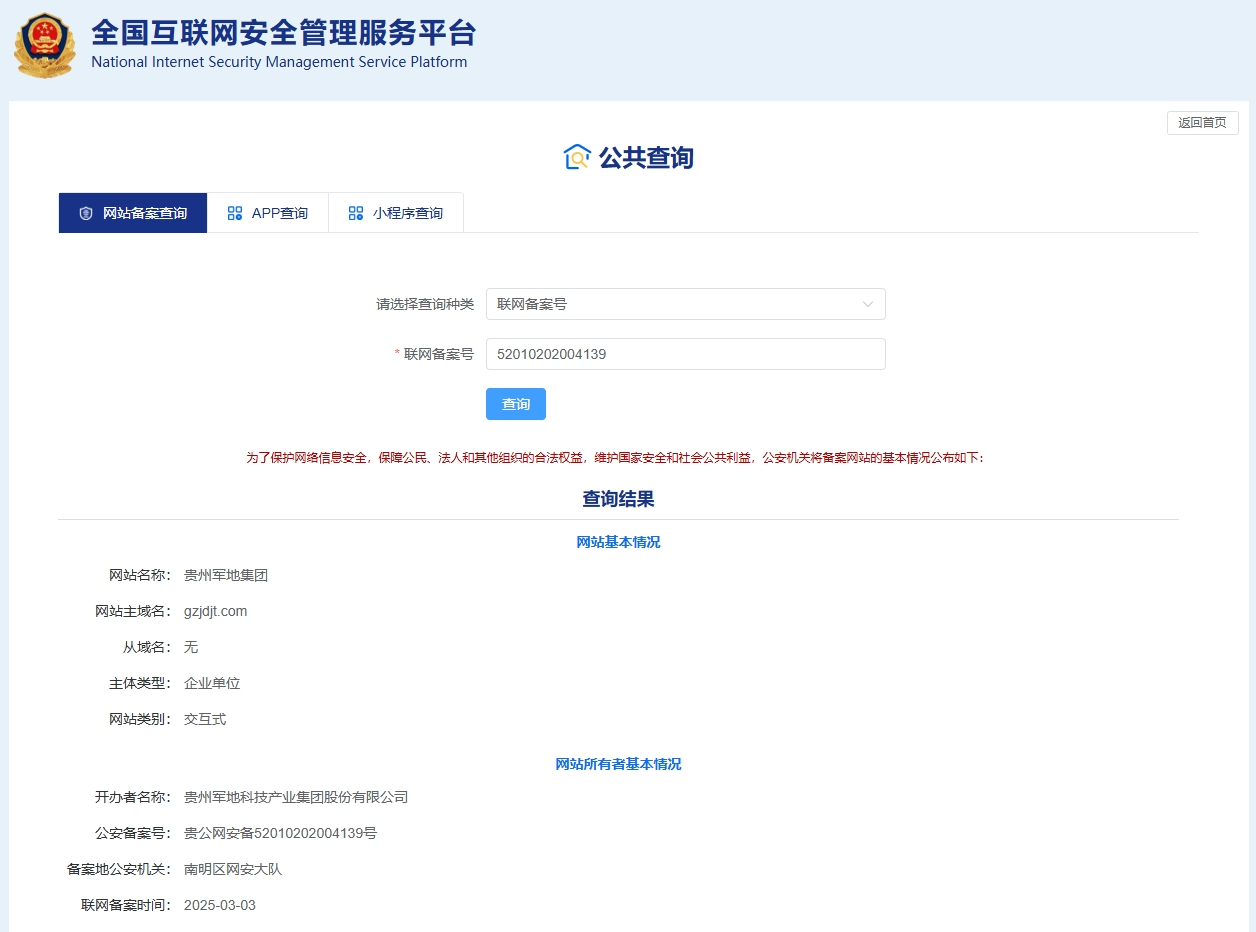Click the 主体类型 label
The width and height of the screenshot is (1256, 932).
tap(140, 683)
